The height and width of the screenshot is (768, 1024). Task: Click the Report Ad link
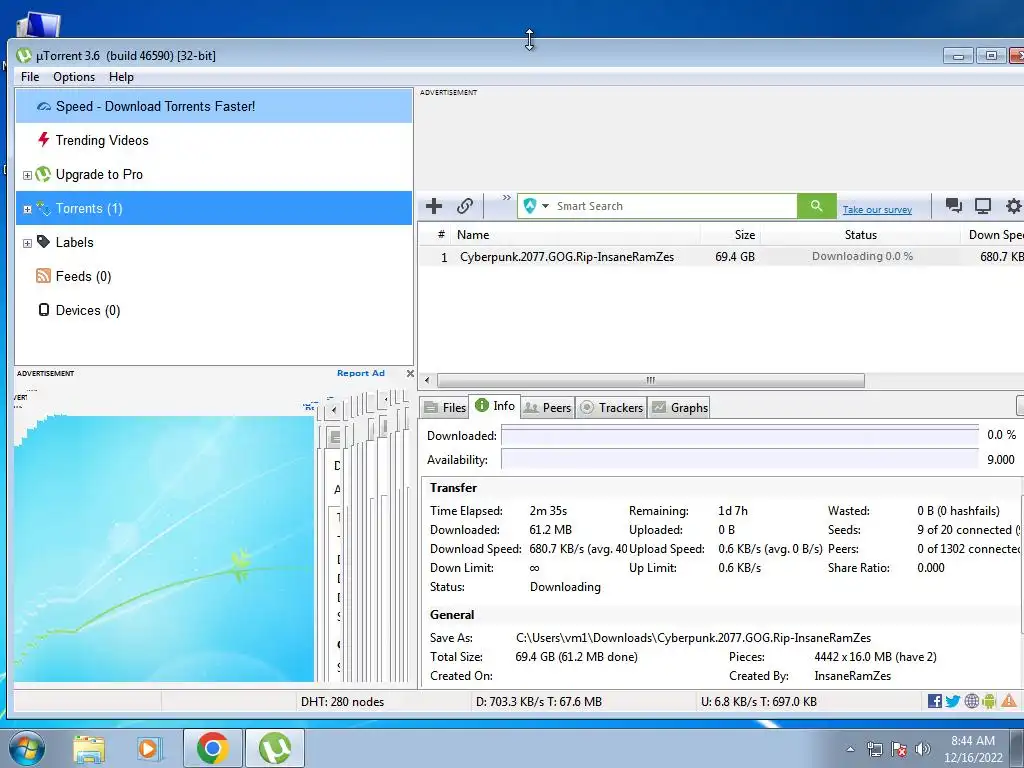coord(360,374)
